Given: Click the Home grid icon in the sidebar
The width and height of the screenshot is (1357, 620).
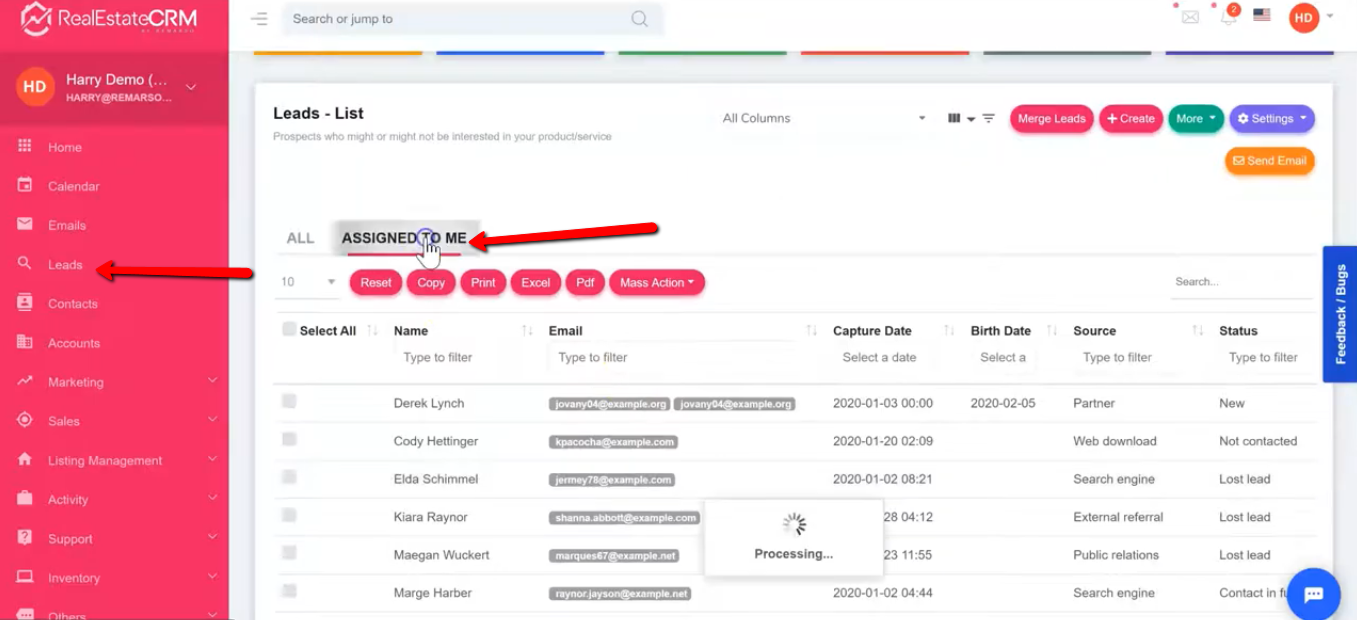Looking at the screenshot, I should point(25,146).
